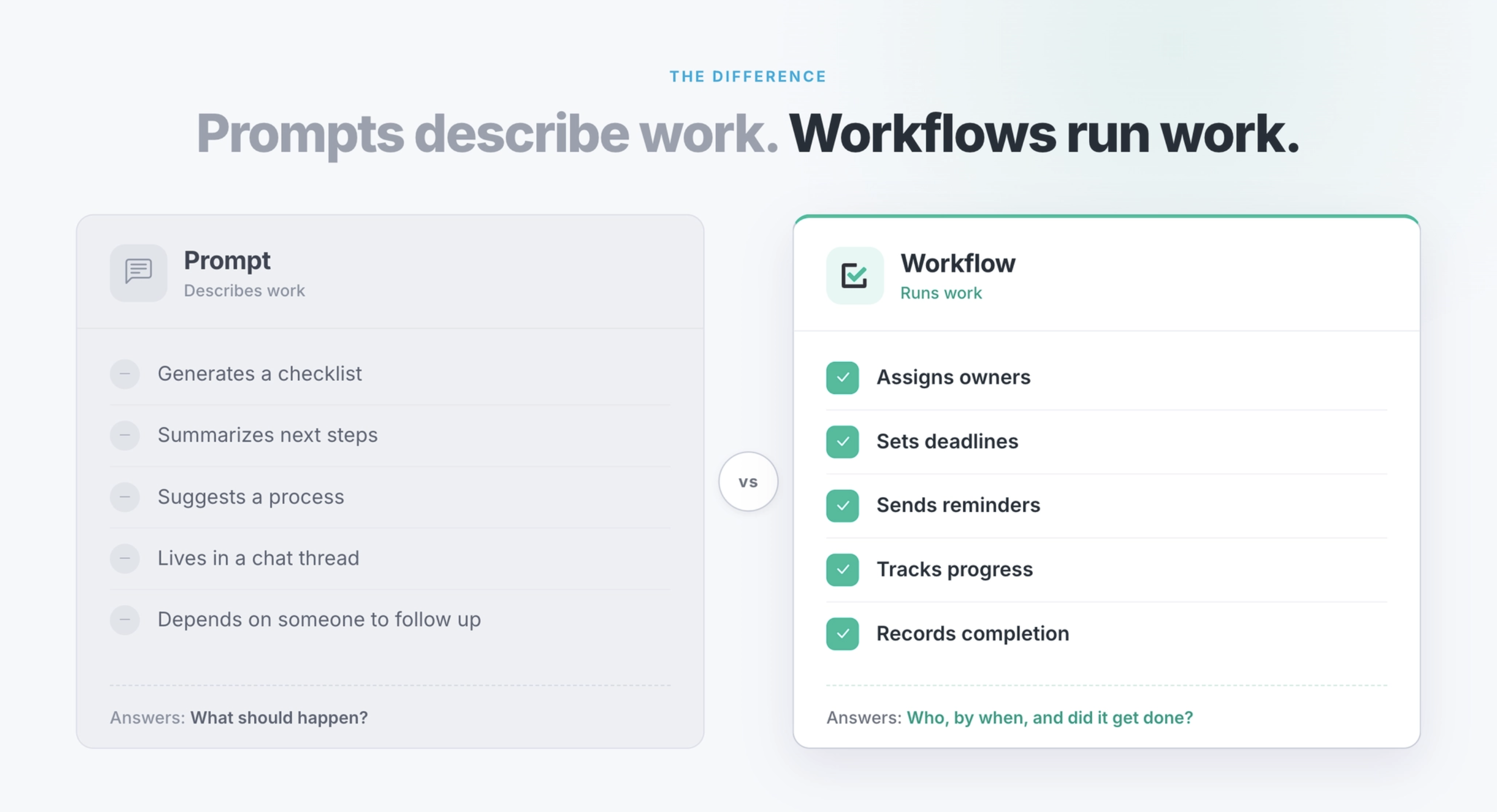
Task: Toggle the Sends reminders green checkbox
Action: (843, 506)
